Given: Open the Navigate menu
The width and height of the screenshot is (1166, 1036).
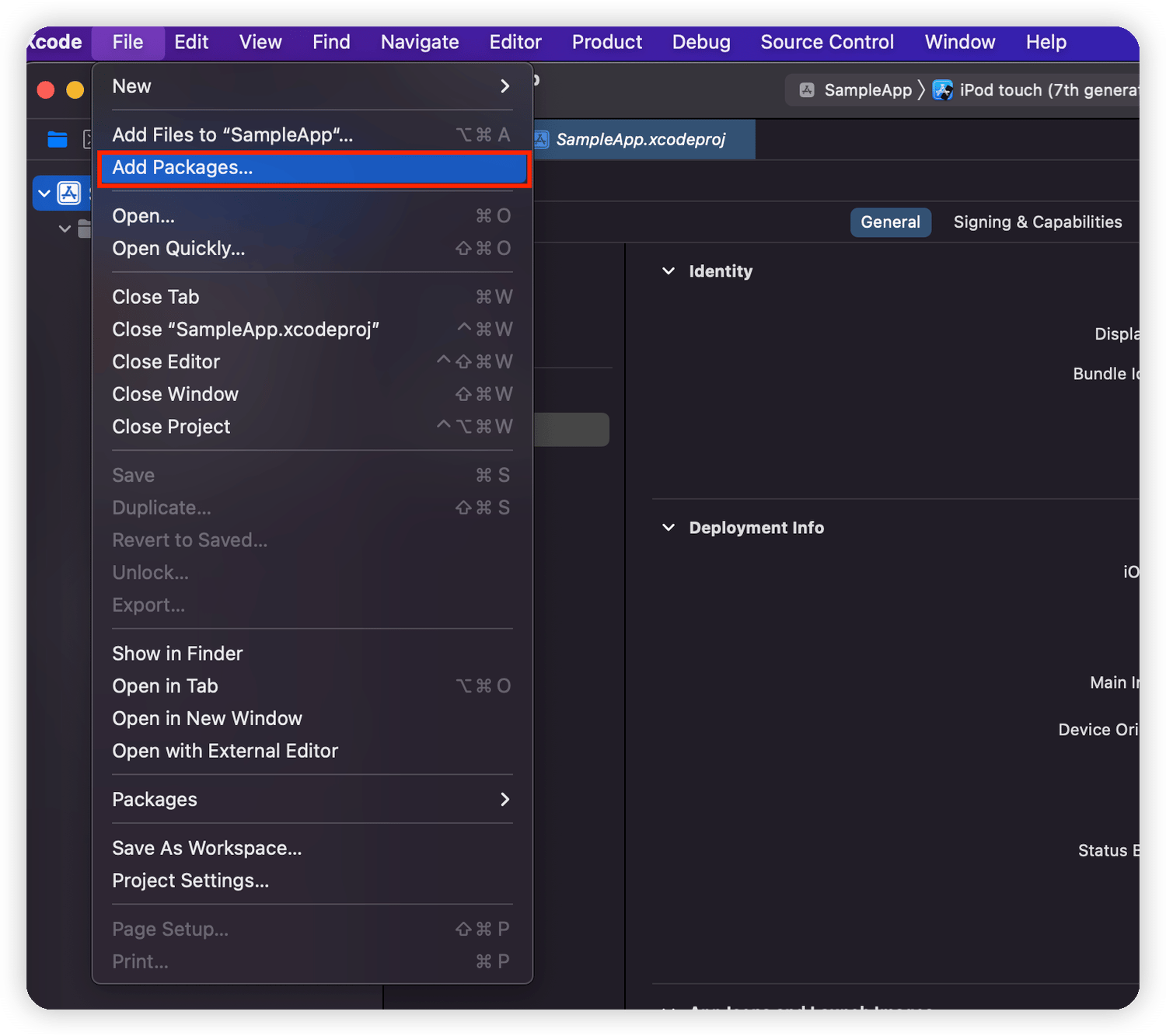Looking at the screenshot, I should point(420,42).
